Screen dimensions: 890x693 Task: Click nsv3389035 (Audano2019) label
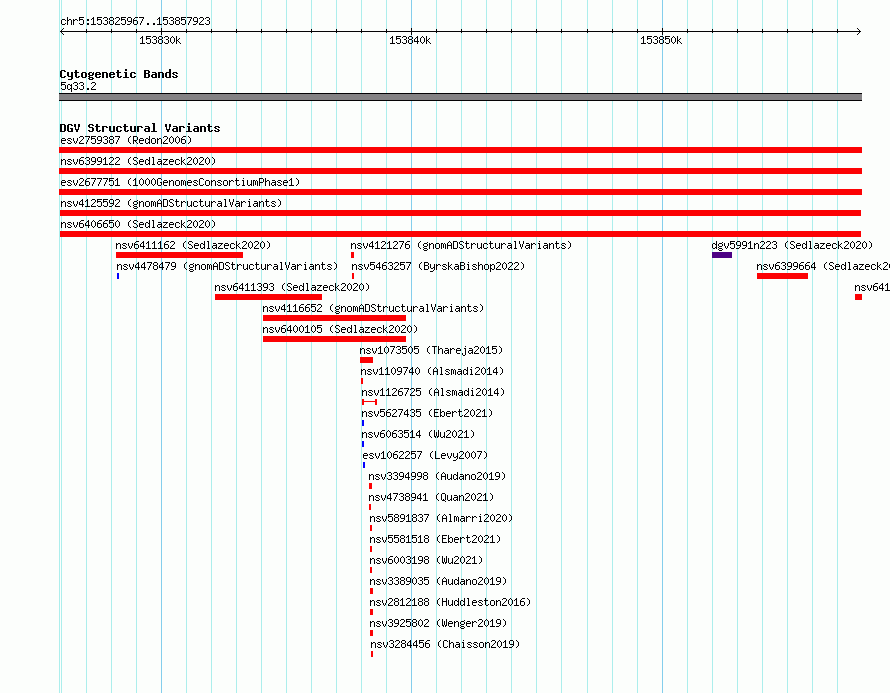pyautogui.click(x=438, y=581)
